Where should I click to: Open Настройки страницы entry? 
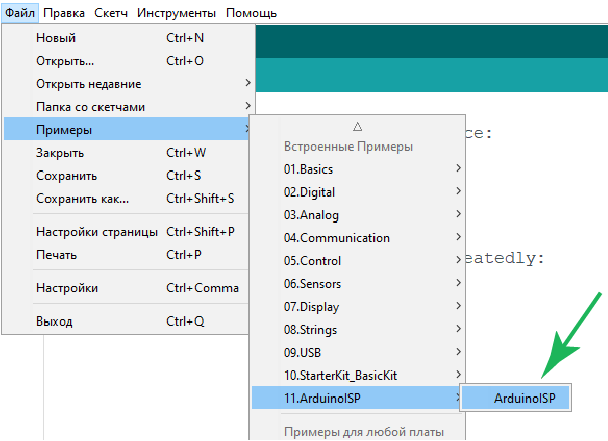tap(126, 232)
